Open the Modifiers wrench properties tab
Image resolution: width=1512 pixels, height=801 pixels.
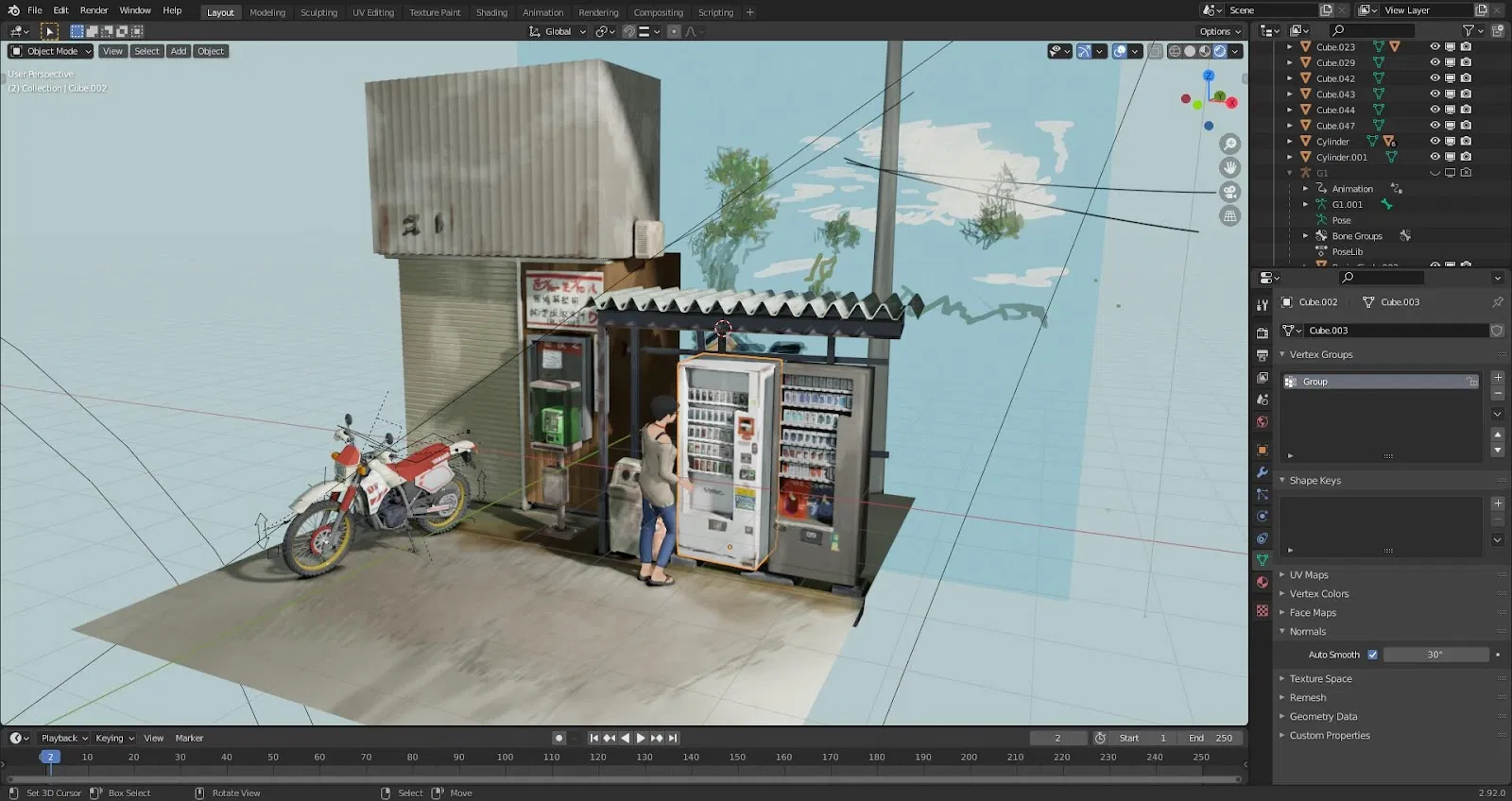[x=1263, y=472]
